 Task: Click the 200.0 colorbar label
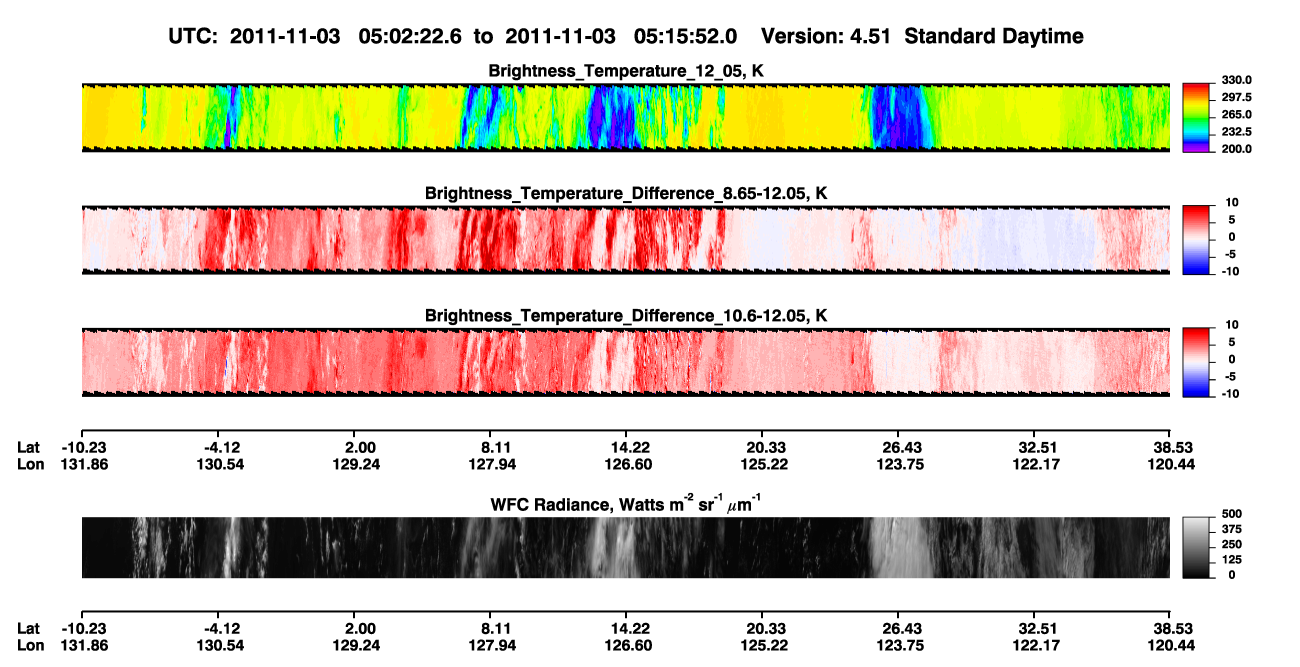[1236, 148]
